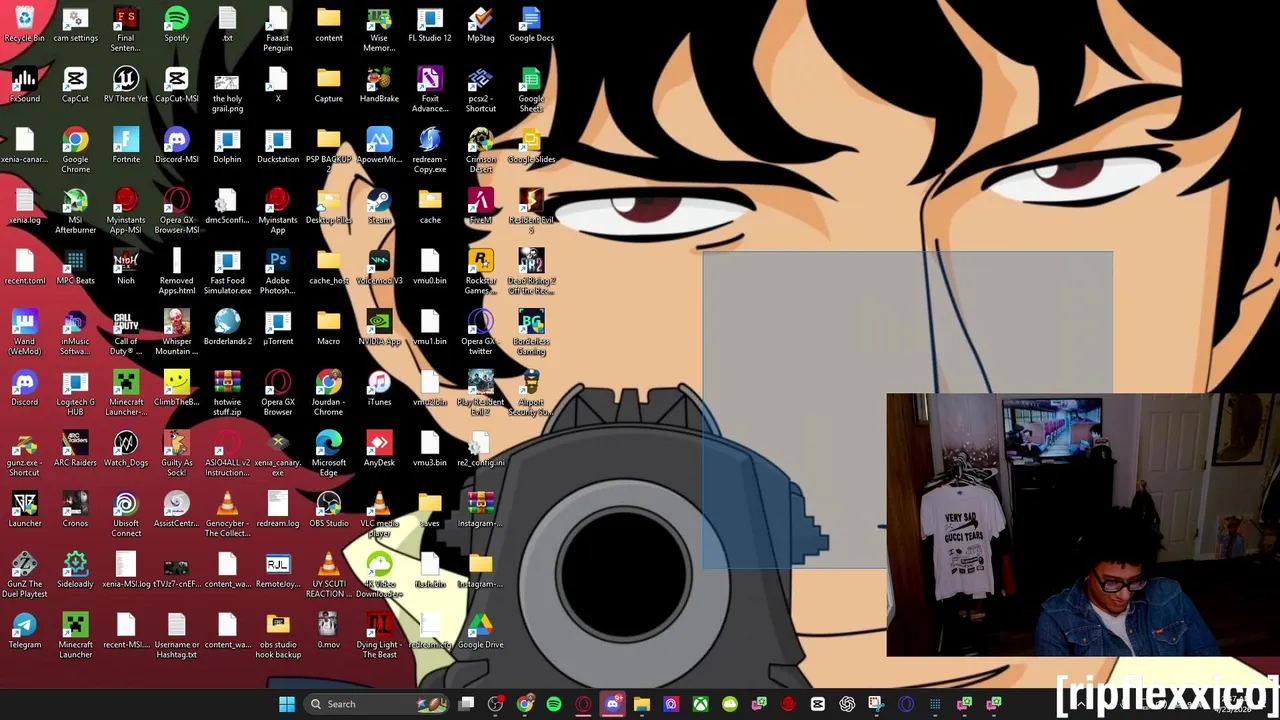Image resolution: width=1280 pixels, height=720 pixels.
Task: Select the AnyDesk shortcut icon
Action: (379, 449)
